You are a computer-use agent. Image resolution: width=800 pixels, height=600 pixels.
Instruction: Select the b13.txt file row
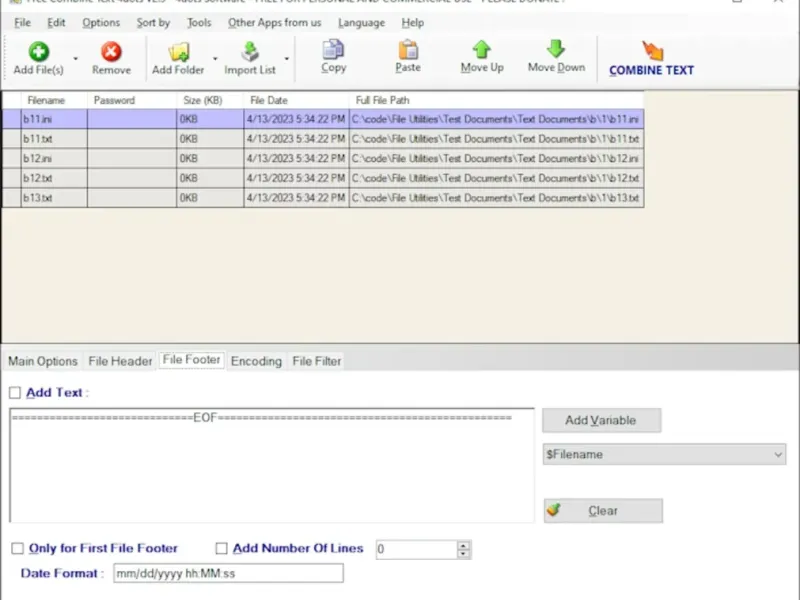(x=323, y=197)
